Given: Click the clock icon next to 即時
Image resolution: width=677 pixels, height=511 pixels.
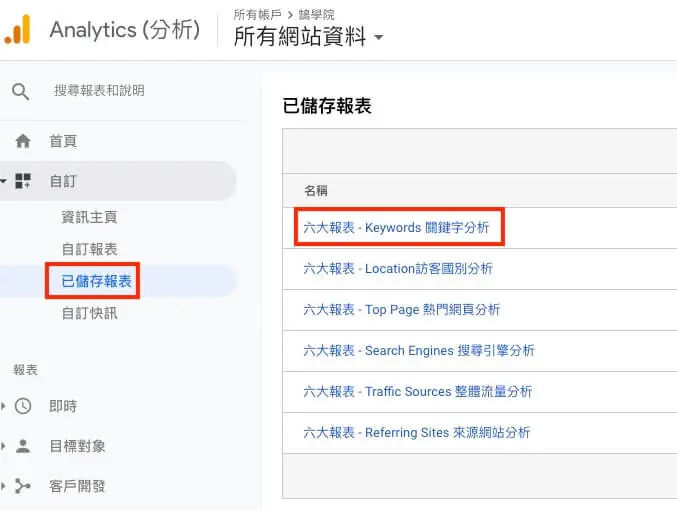Looking at the screenshot, I should click(23, 406).
